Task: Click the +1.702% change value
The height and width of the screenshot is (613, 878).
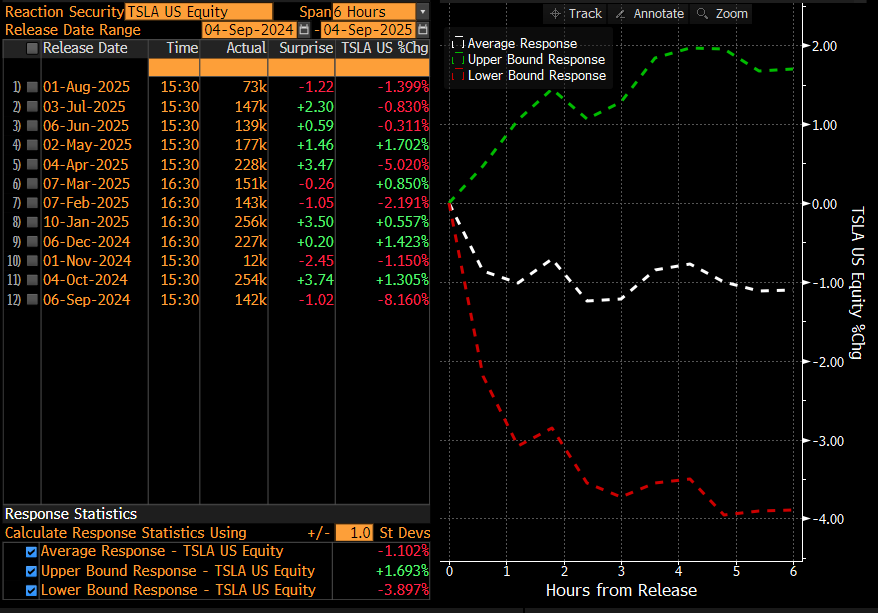Action: point(402,145)
